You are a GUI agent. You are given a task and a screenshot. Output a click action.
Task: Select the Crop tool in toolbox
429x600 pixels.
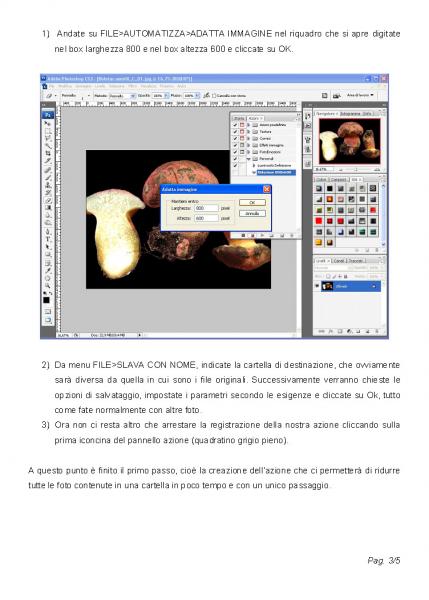coord(47,153)
